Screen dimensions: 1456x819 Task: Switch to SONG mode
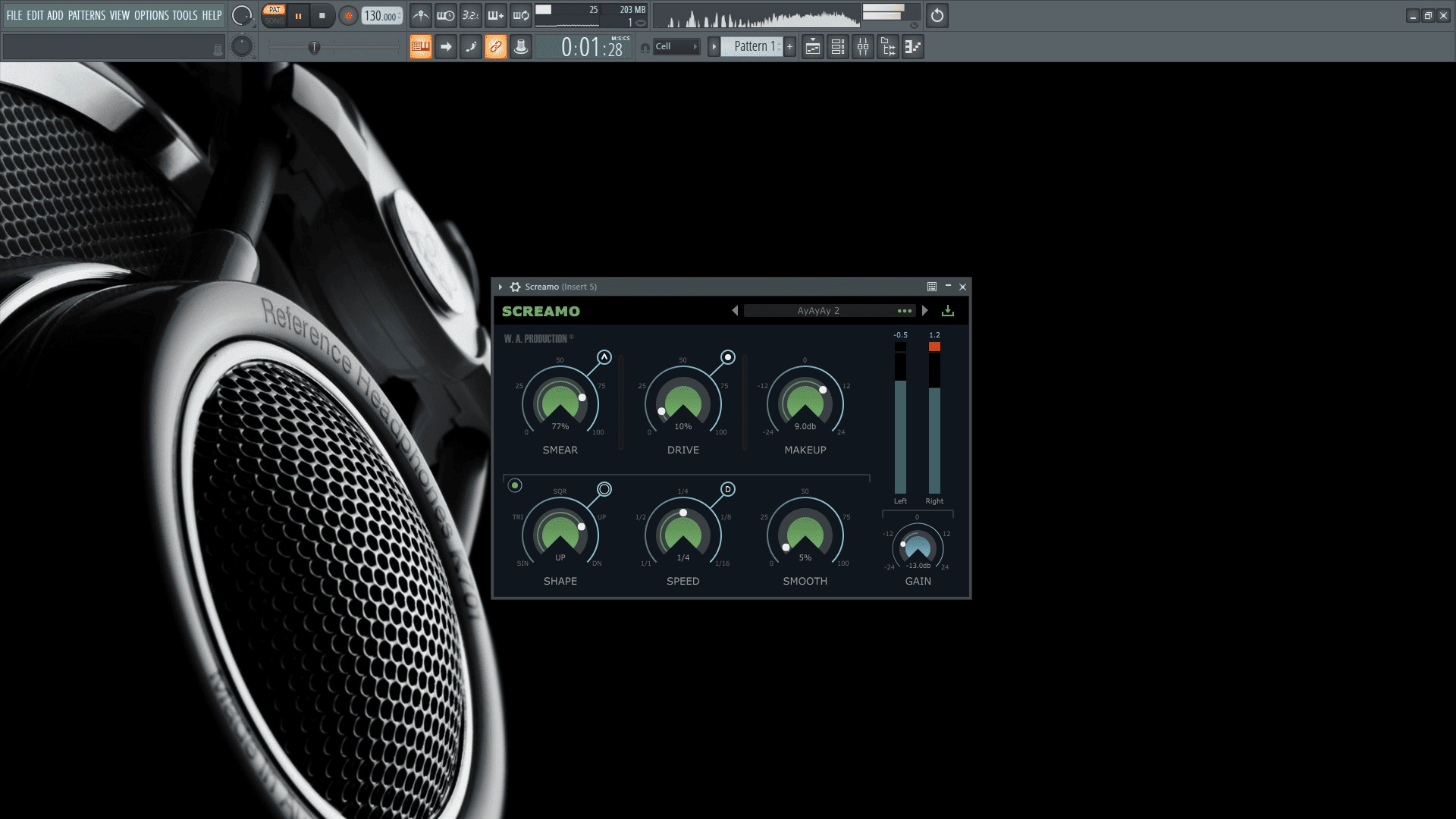(x=275, y=21)
